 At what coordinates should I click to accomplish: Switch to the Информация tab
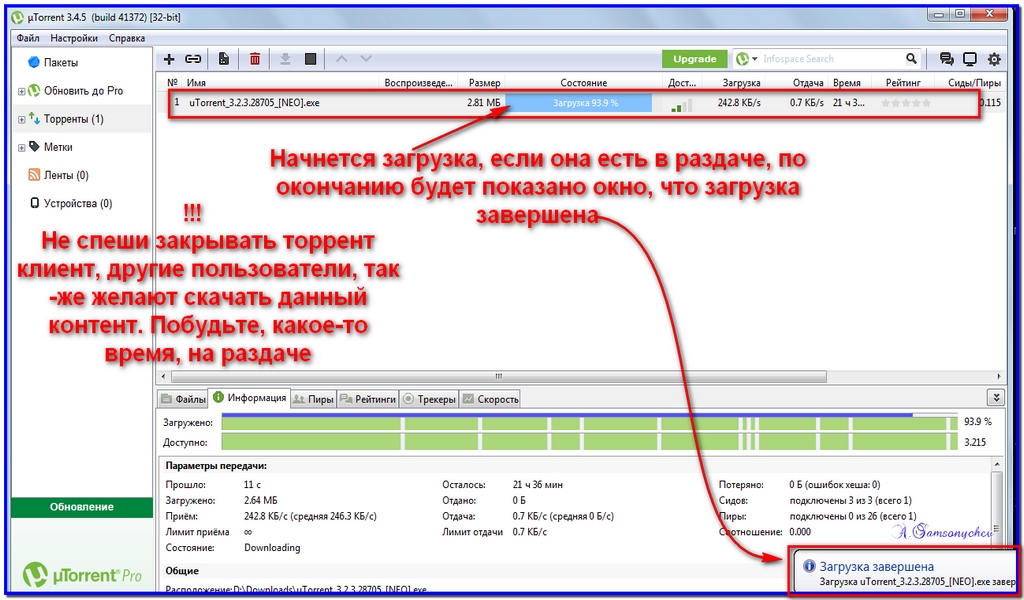point(249,398)
